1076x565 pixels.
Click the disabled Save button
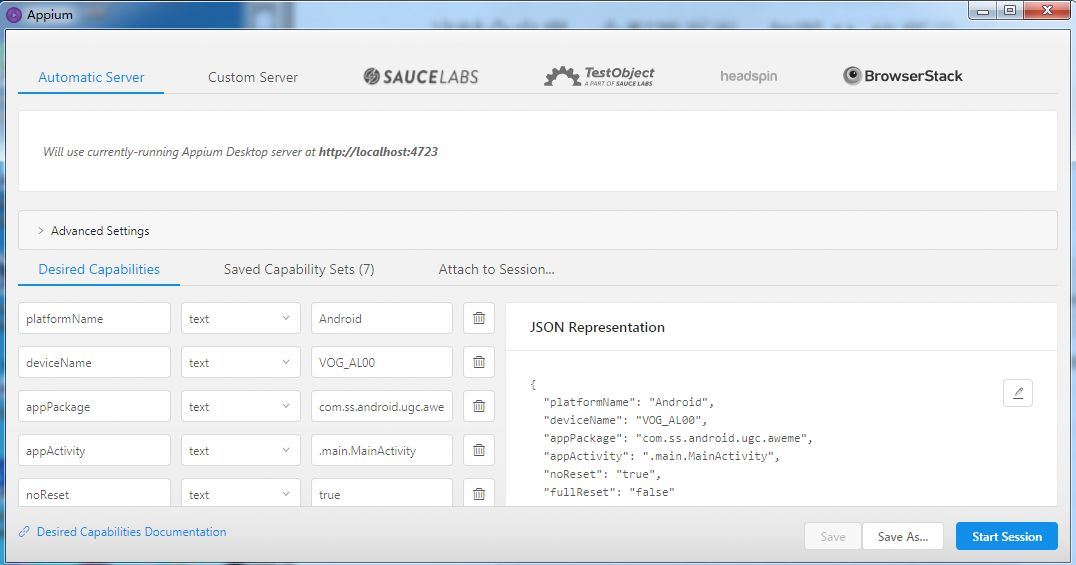tap(833, 537)
